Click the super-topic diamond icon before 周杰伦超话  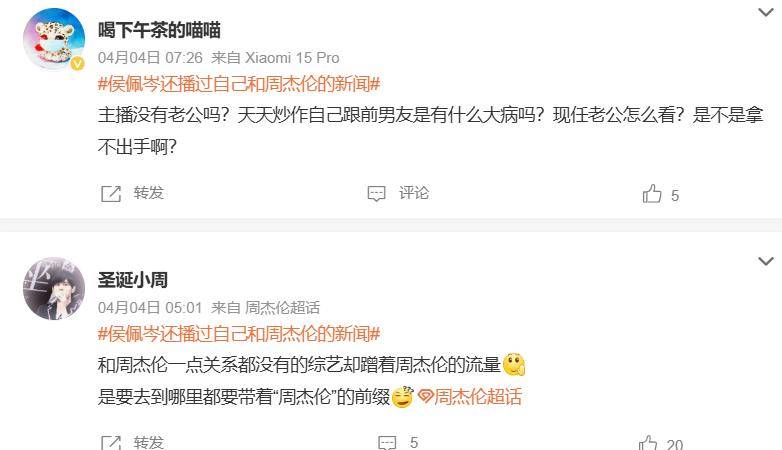tap(425, 397)
